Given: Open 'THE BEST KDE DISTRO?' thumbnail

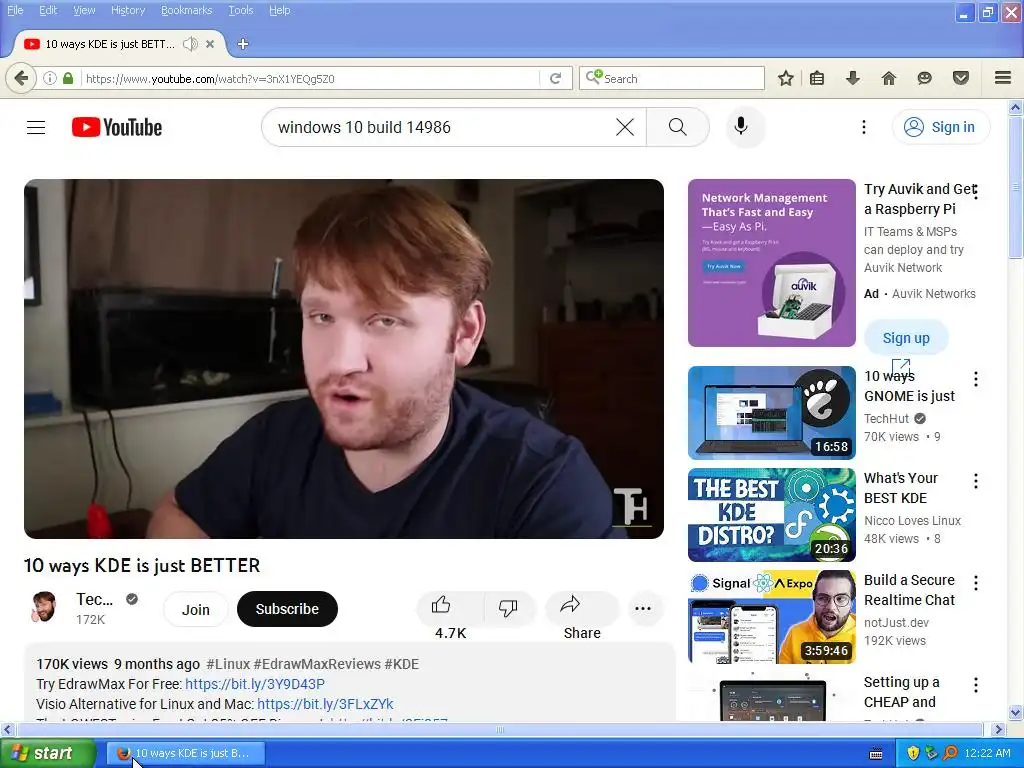Looking at the screenshot, I should (771, 515).
